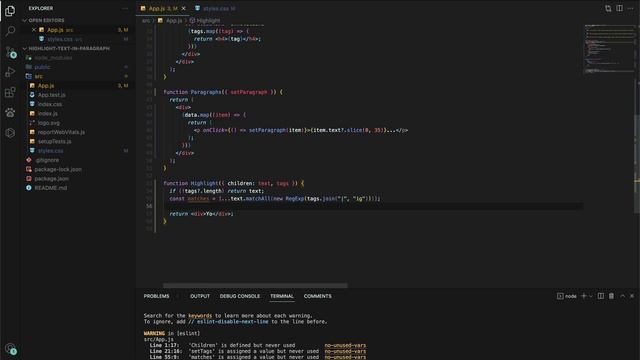640x360 pixels.
Task: Open index.js from the file tree
Action: tap(47, 113)
